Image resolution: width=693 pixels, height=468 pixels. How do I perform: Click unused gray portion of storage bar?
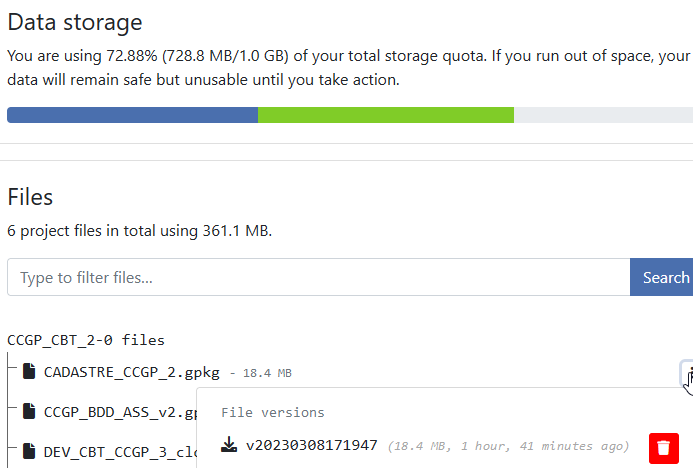[602, 115]
